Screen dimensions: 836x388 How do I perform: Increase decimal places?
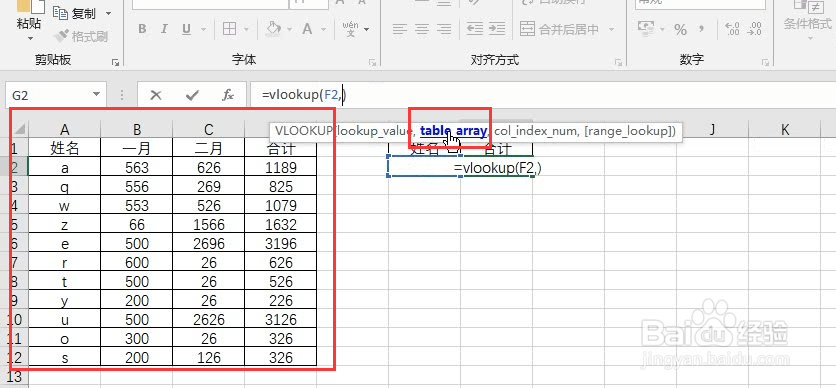733,29
